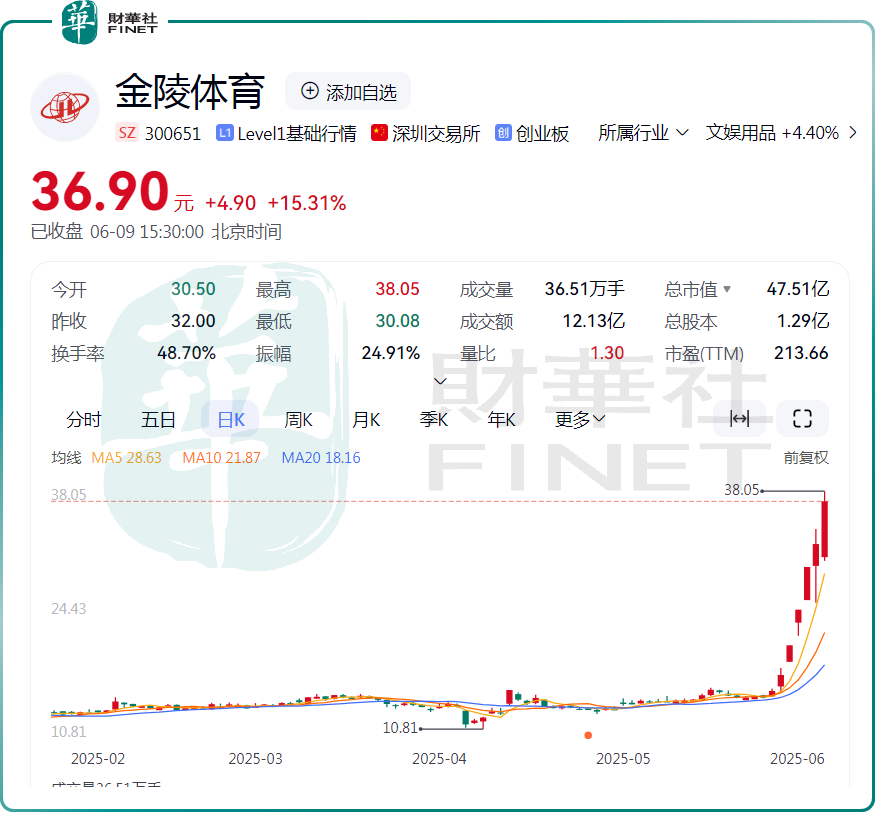
Task: Select the 日K chart tab
Action: (230, 419)
